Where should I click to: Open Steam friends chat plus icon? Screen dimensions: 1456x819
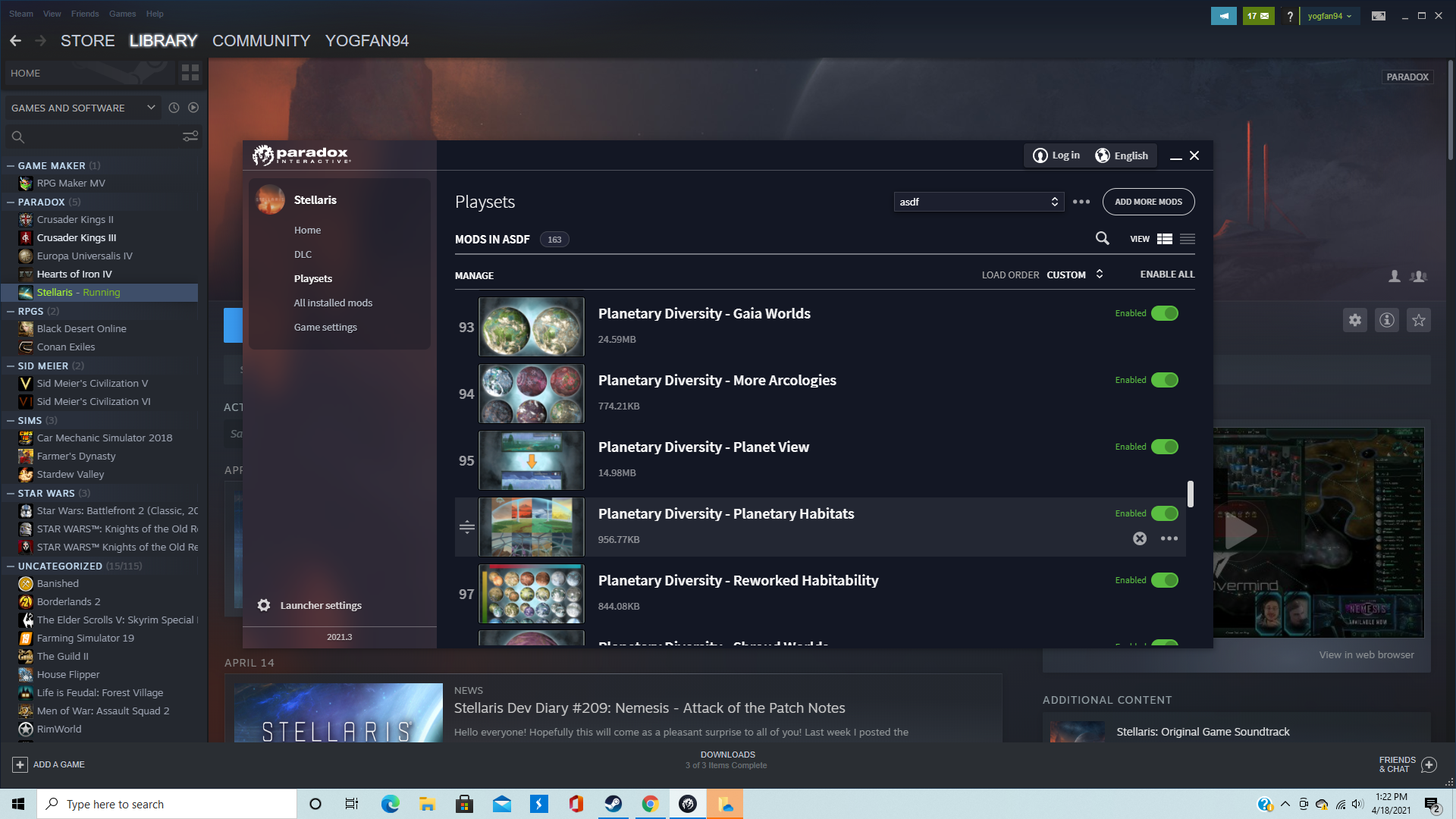(1429, 764)
